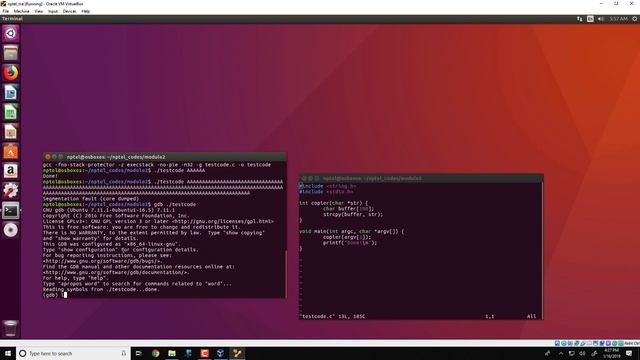The image size is (640, 360).
Task: Minimize the VirtualBox window
Action: [x=601, y=4]
